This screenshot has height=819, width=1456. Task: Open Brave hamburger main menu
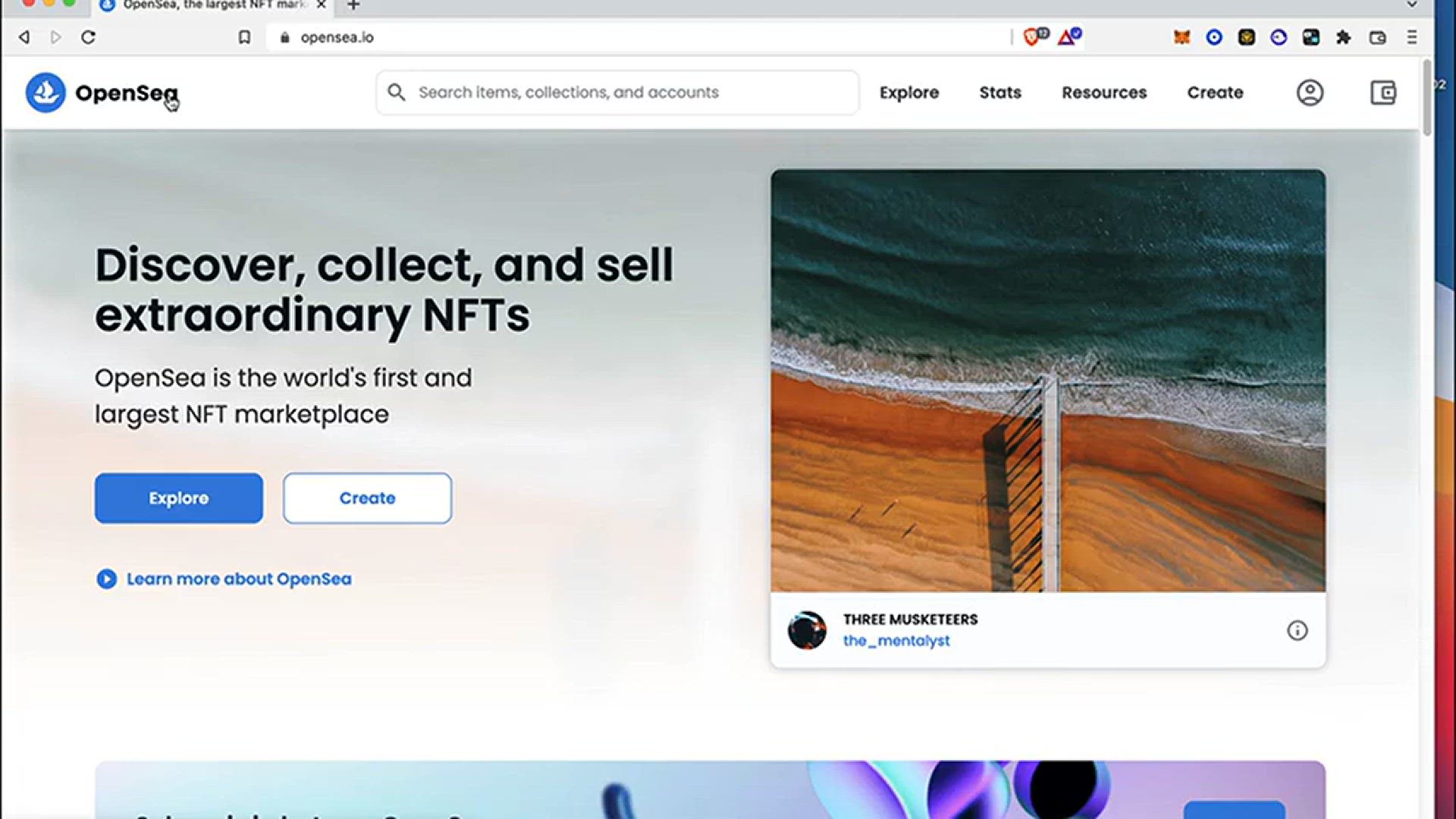pyautogui.click(x=1411, y=37)
